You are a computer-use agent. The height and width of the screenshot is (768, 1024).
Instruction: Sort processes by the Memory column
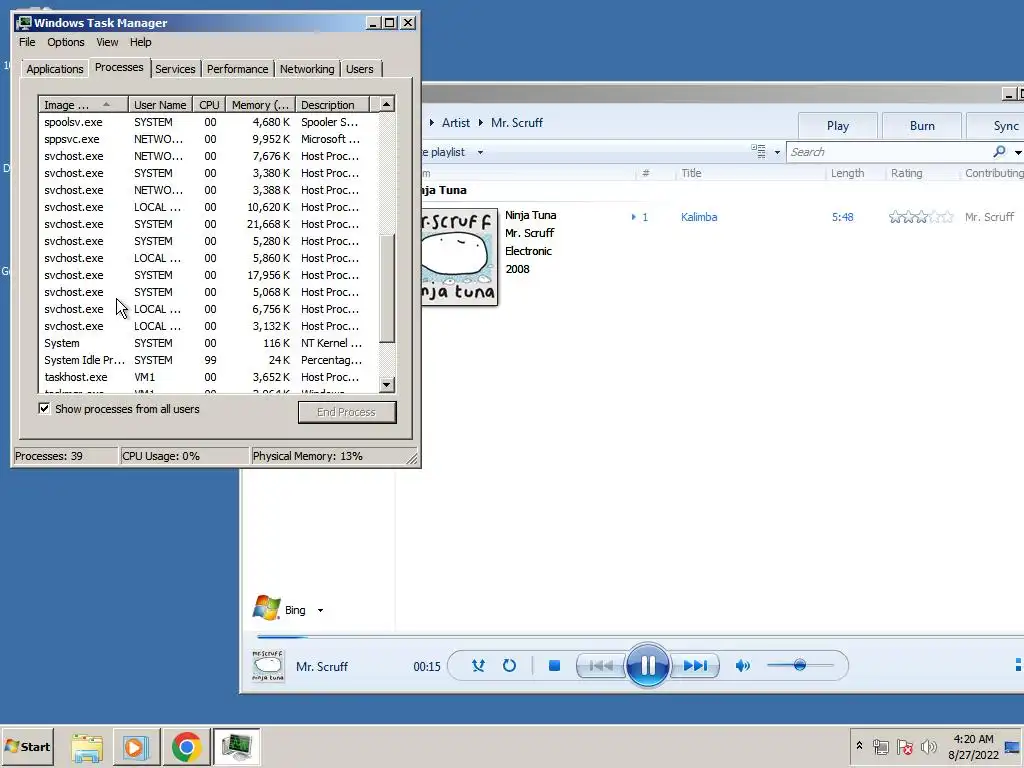point(260,104)
